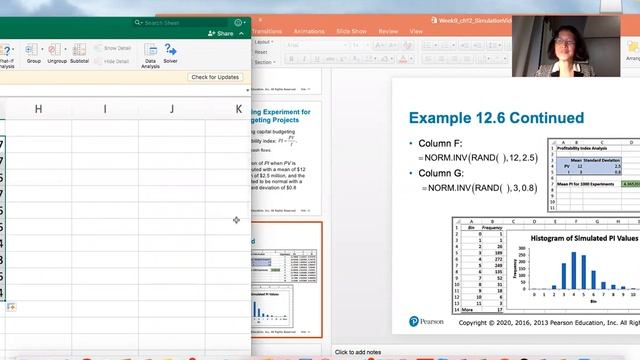Screen dimensions: 640x360
Task: Open the font color dropdown arrow in PowerPoint
Action: 411,60
